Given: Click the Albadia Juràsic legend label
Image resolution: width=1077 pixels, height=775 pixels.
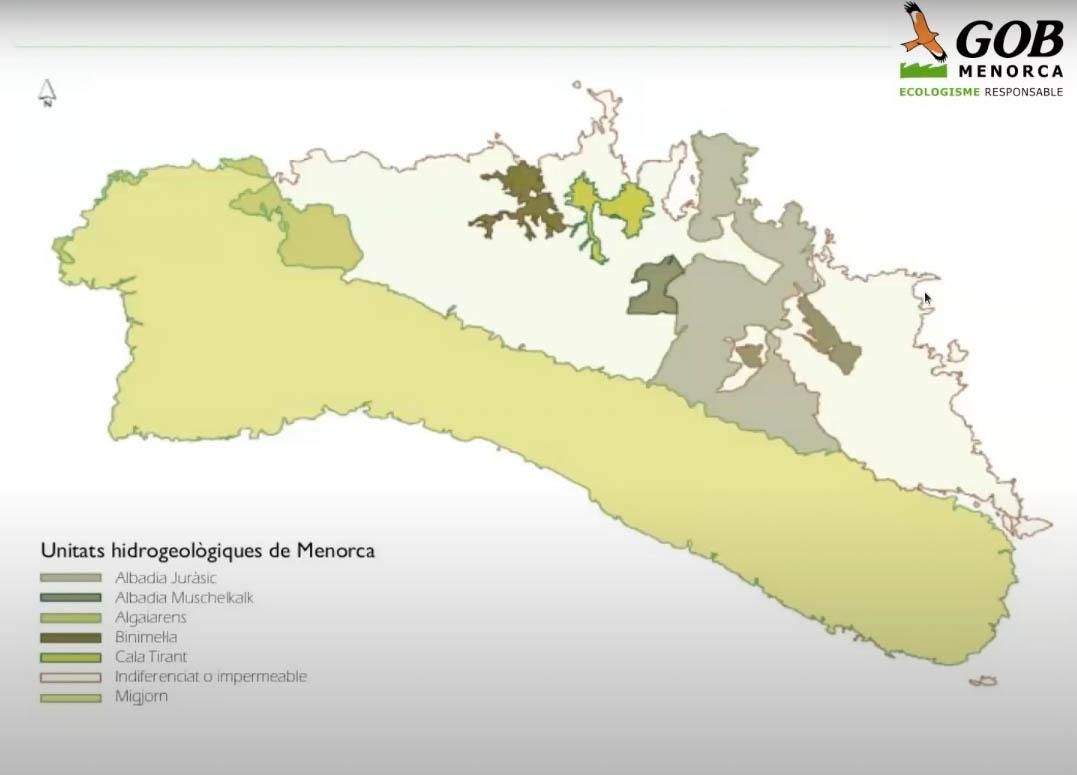Looking at the screenshot, I should pos(166,578).
